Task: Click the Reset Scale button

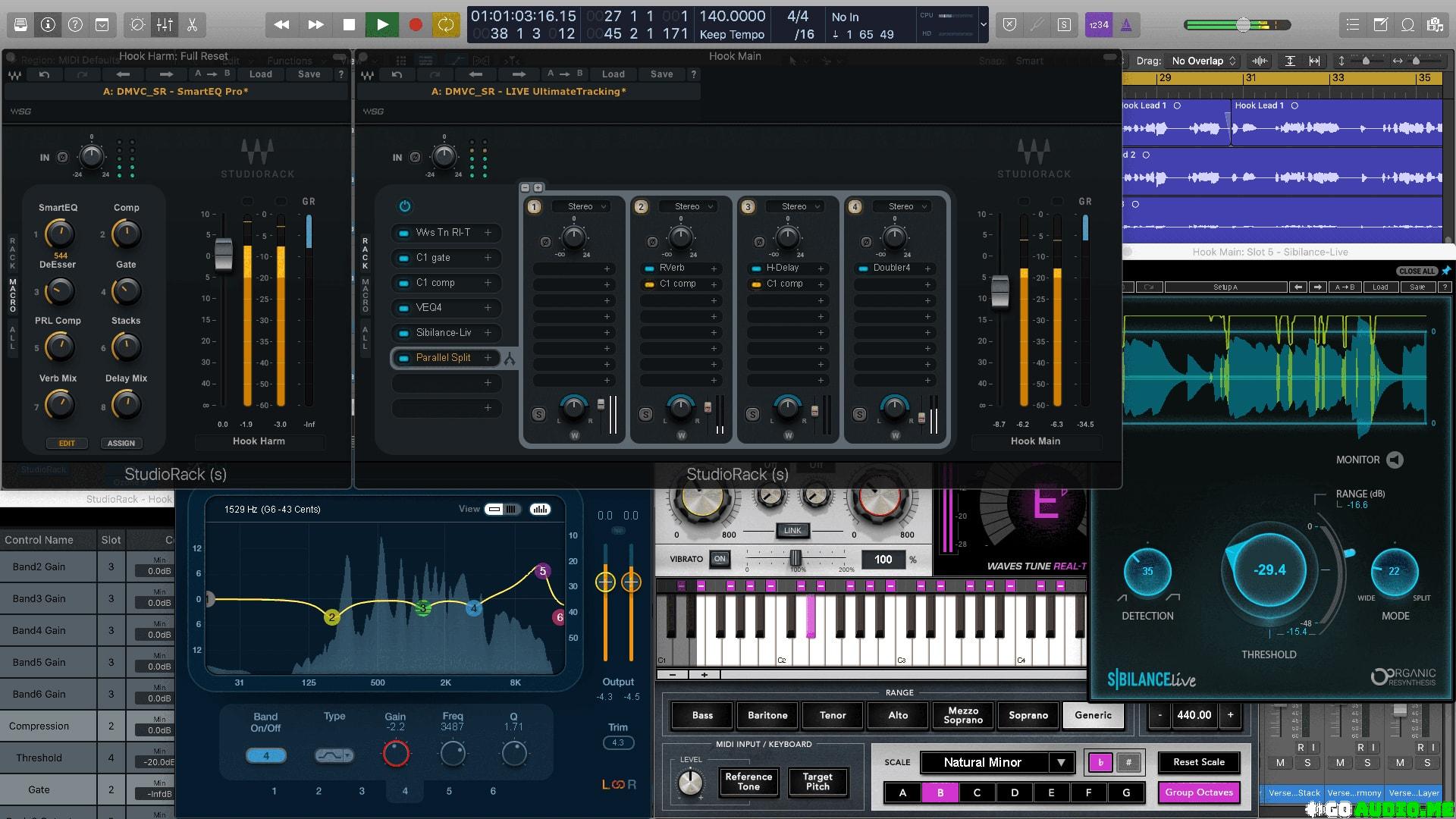Action: click(1198, 762)
